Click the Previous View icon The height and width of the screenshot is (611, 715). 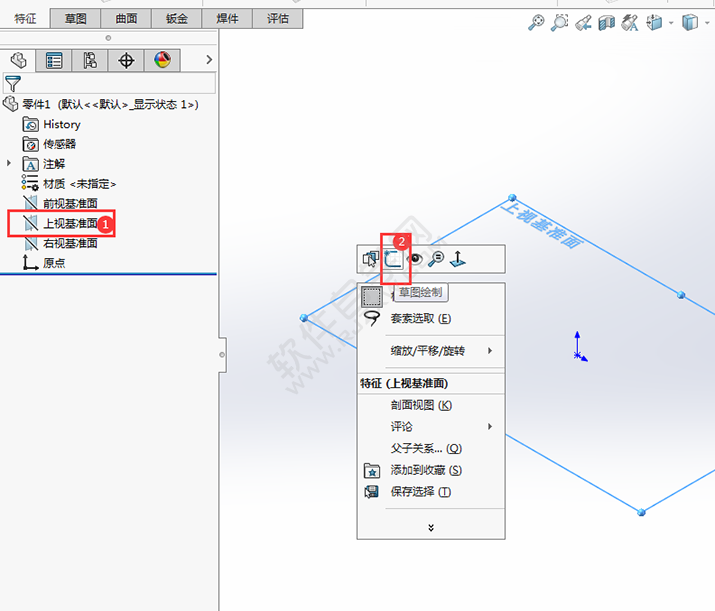tap(583, 23)
